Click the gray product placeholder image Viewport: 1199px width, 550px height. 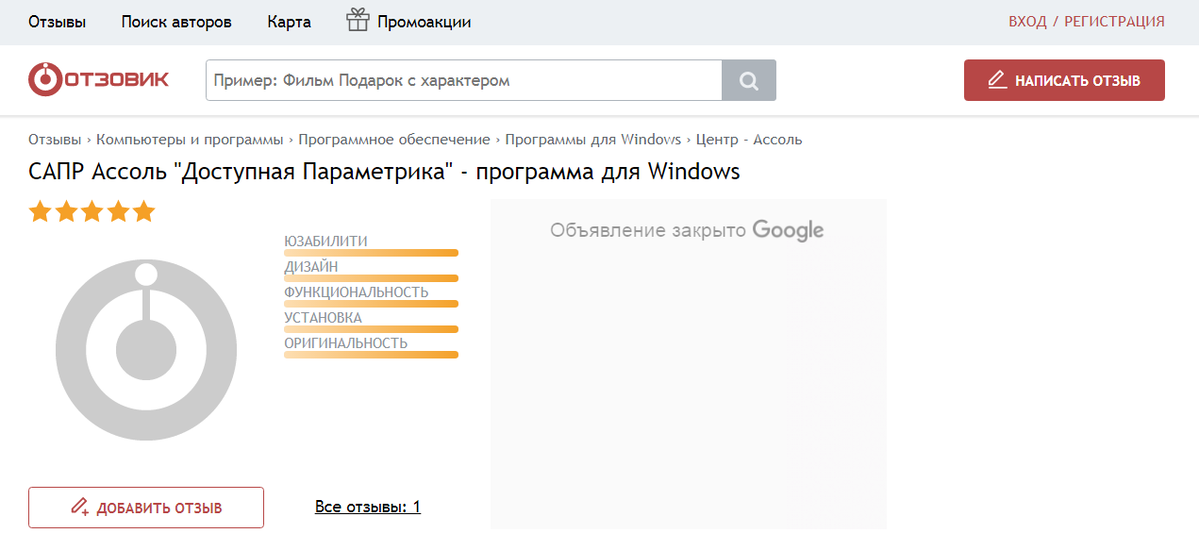tap(146, 350)
